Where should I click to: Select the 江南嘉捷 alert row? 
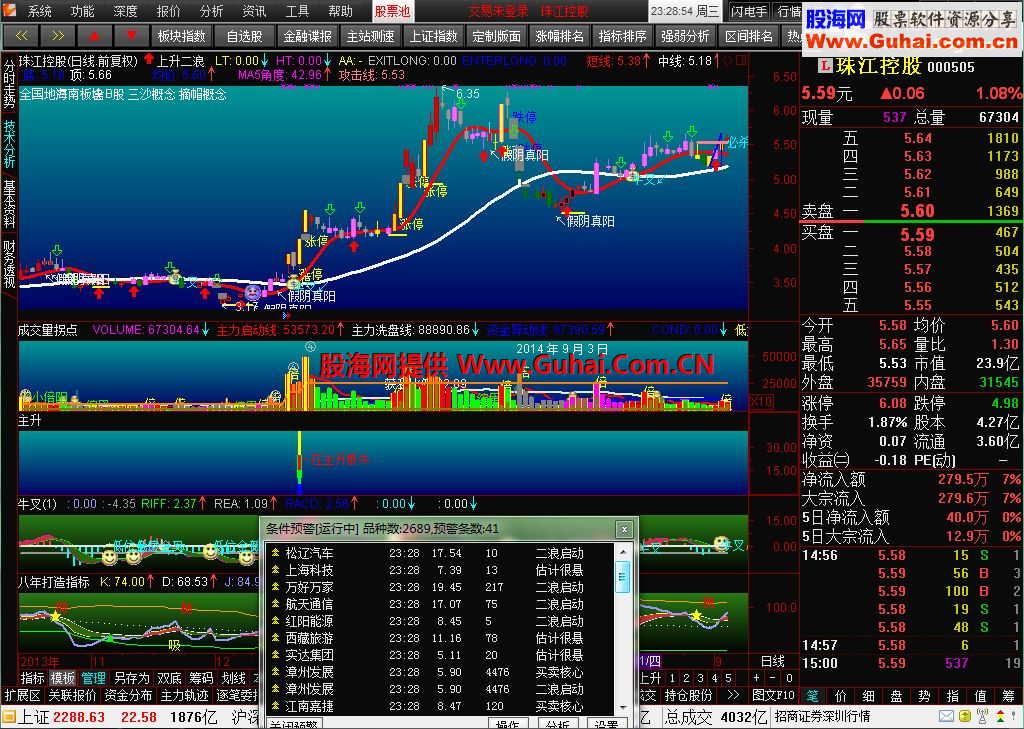(x=440, y=706)
